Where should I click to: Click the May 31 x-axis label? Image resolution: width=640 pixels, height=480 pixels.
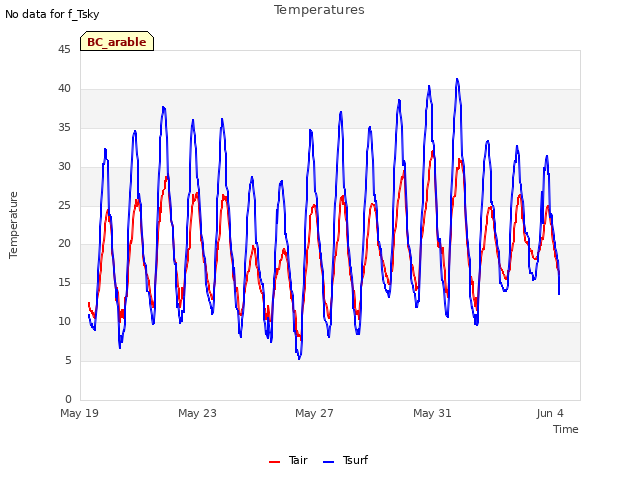tap(432, 413)
